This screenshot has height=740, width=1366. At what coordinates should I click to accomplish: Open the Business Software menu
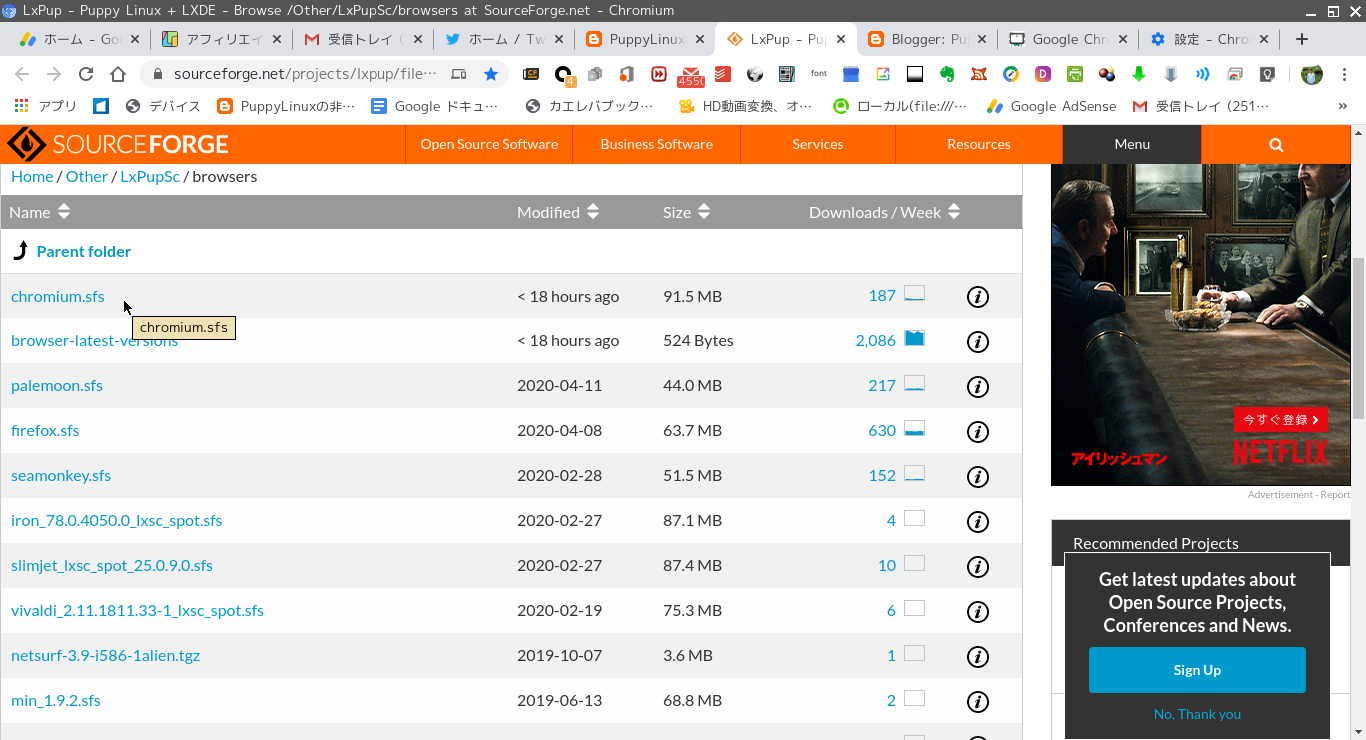click(x=656, y=144)
